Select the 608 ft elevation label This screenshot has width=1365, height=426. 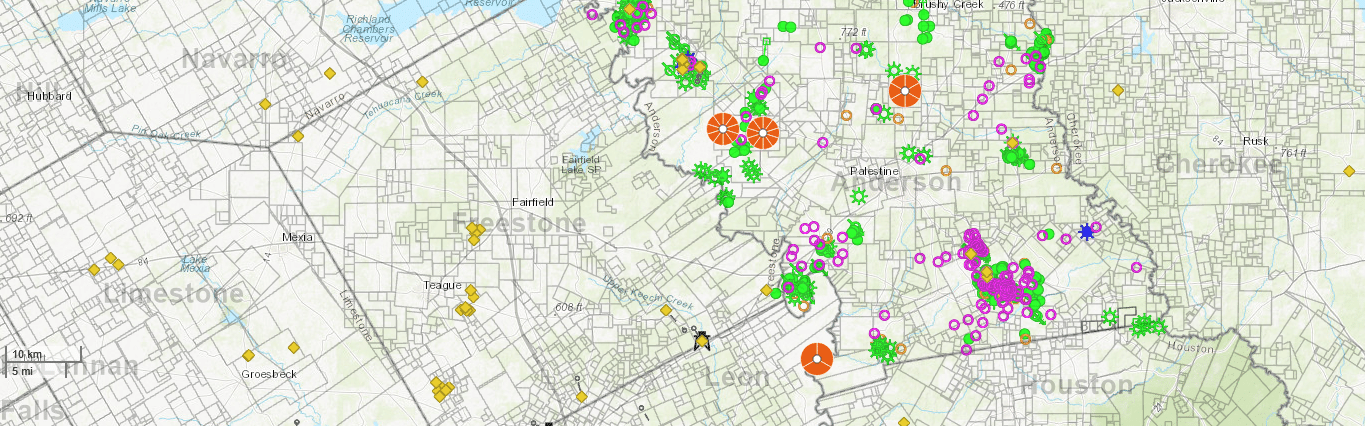[569, 307]
